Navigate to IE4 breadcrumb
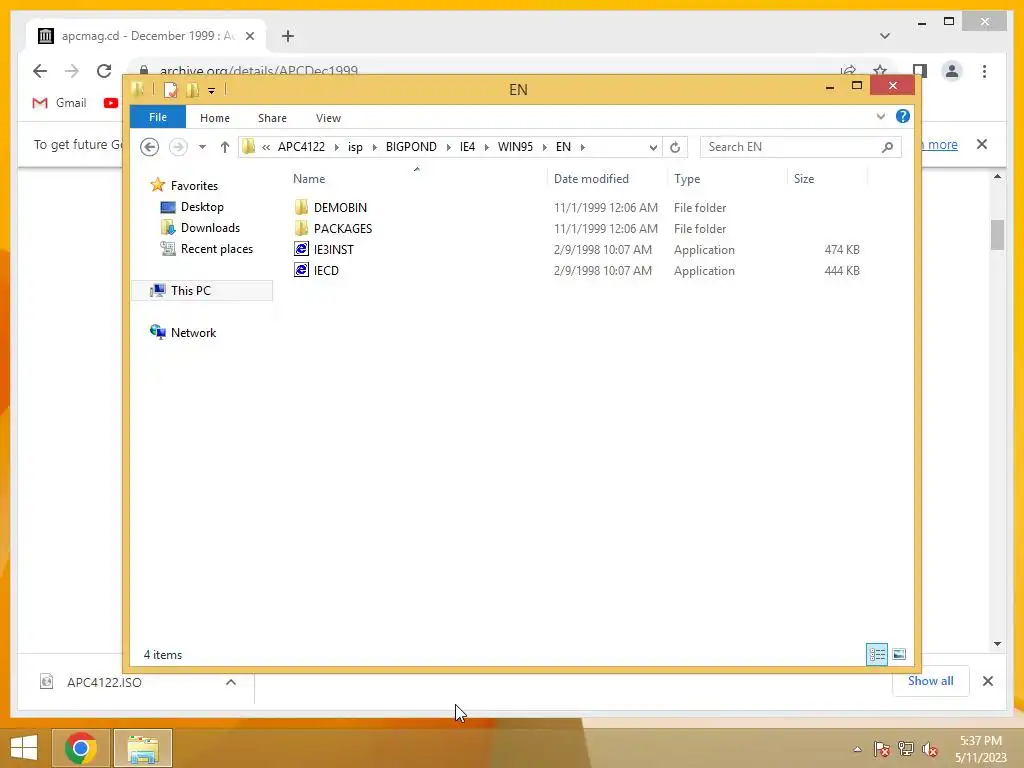 click(x=468, y=147)
